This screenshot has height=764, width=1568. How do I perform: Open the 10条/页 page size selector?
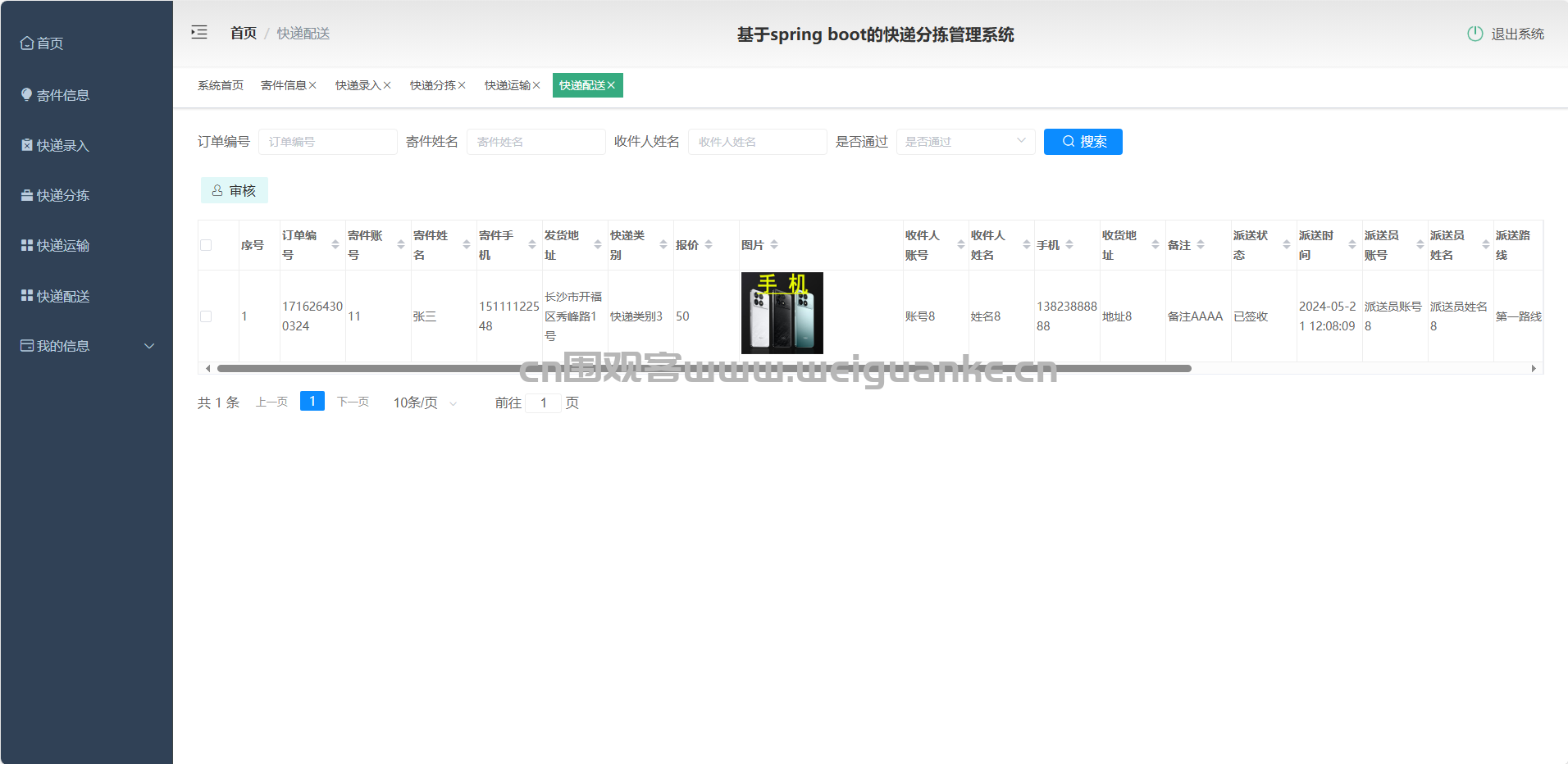[x=425, y=402]
